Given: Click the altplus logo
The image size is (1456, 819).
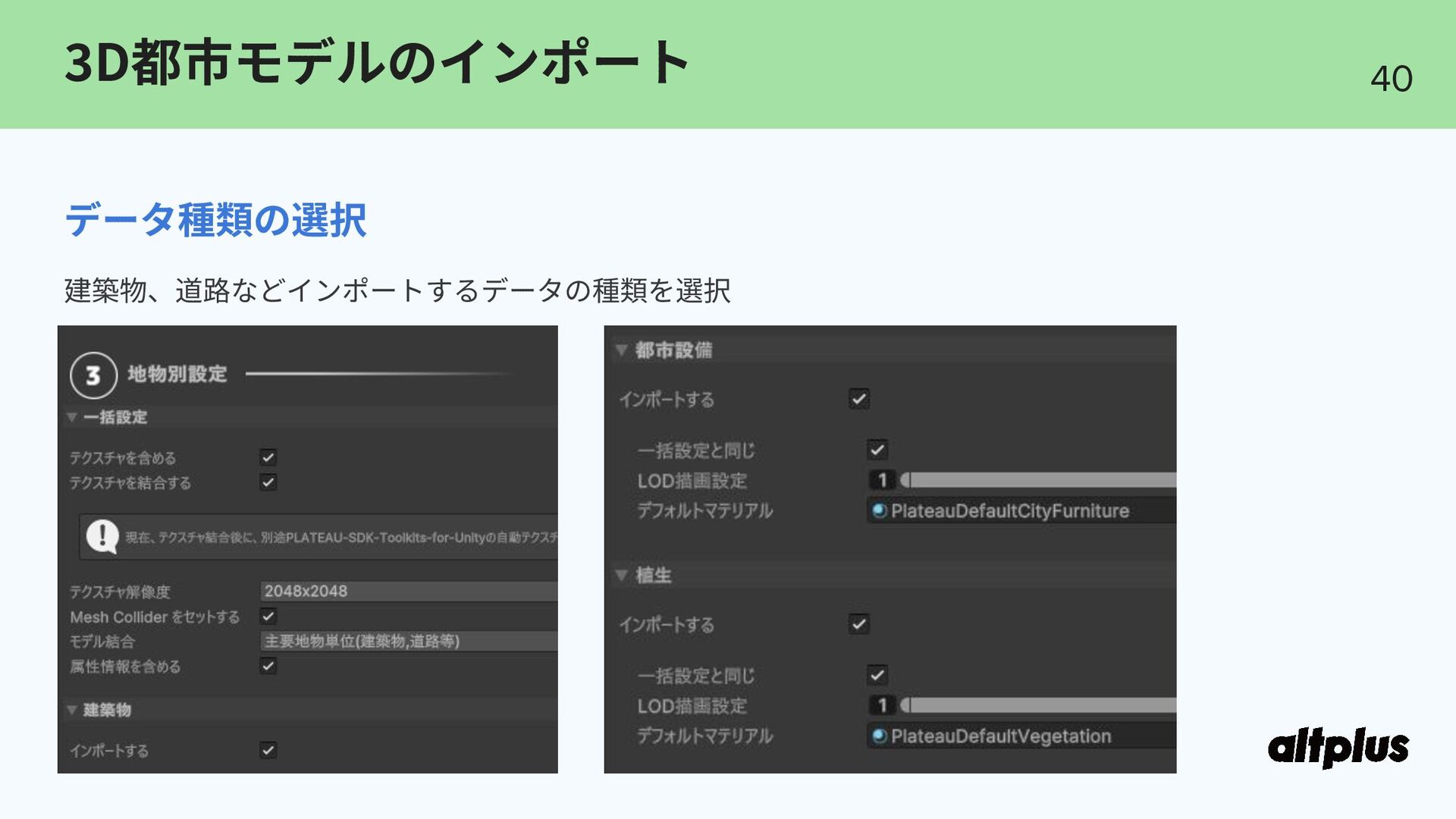Looking at the screenshot, I should (1338, 748).
